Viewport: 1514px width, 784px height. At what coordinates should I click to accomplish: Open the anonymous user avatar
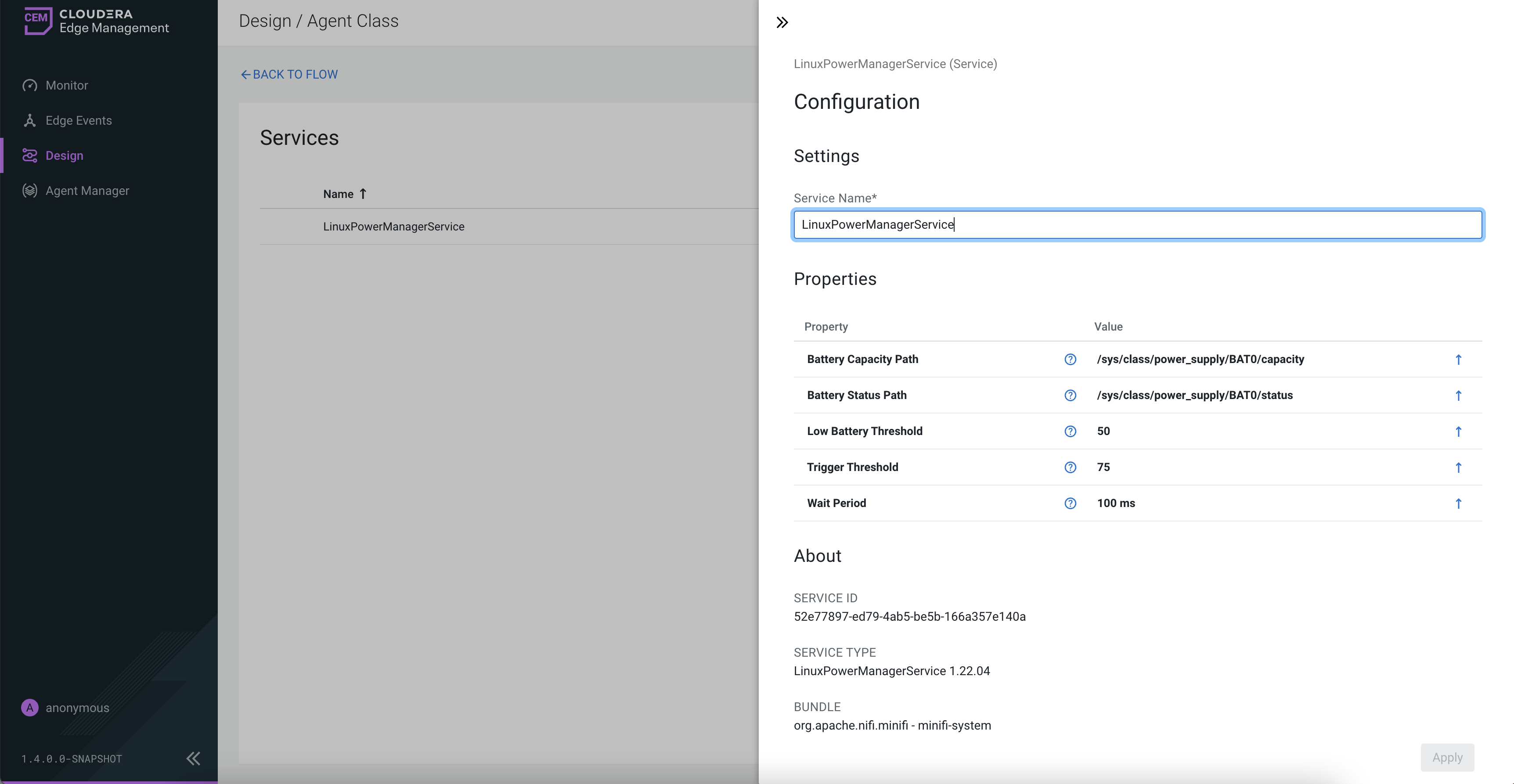29,708
